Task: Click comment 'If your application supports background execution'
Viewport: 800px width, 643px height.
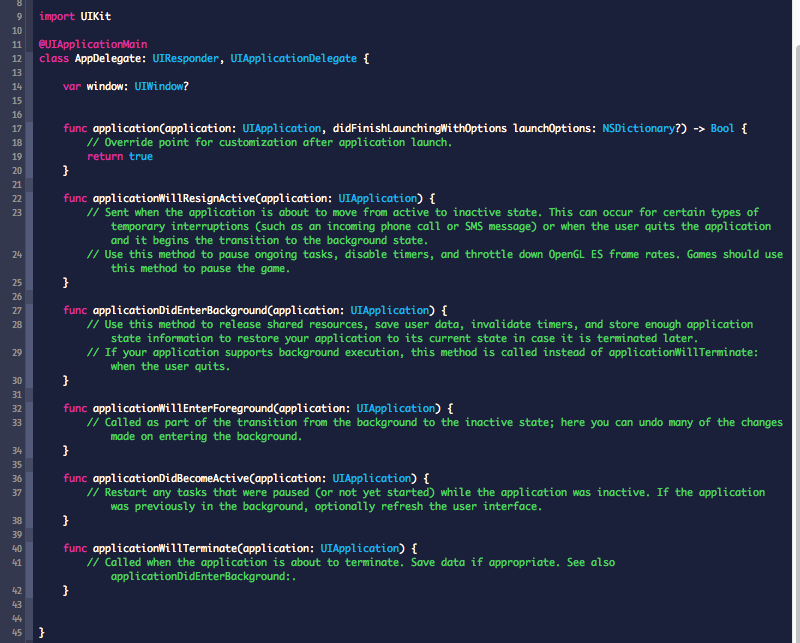Action: 422,359
